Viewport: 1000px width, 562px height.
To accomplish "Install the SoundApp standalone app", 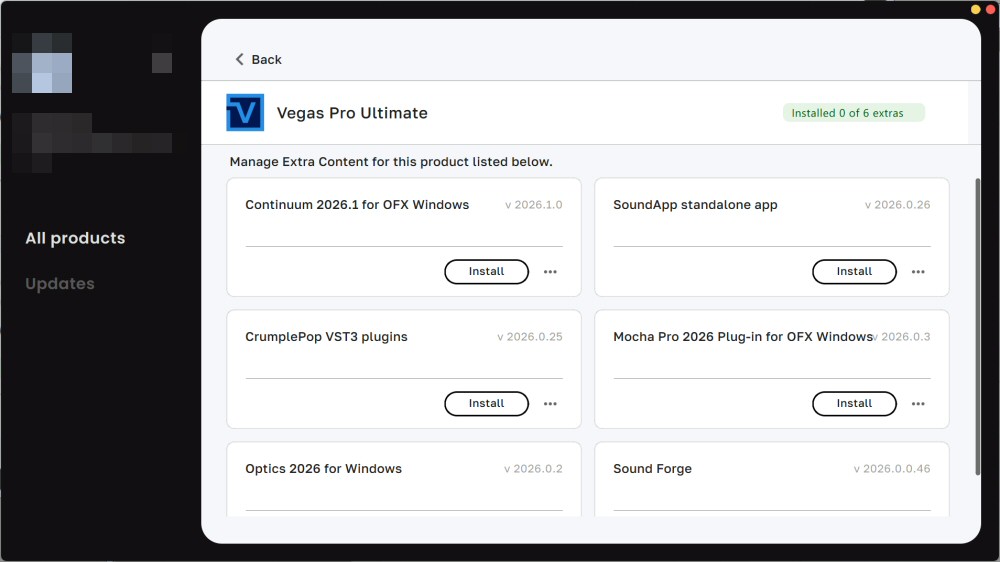I will pyautogui.click(x=854, y=272).
